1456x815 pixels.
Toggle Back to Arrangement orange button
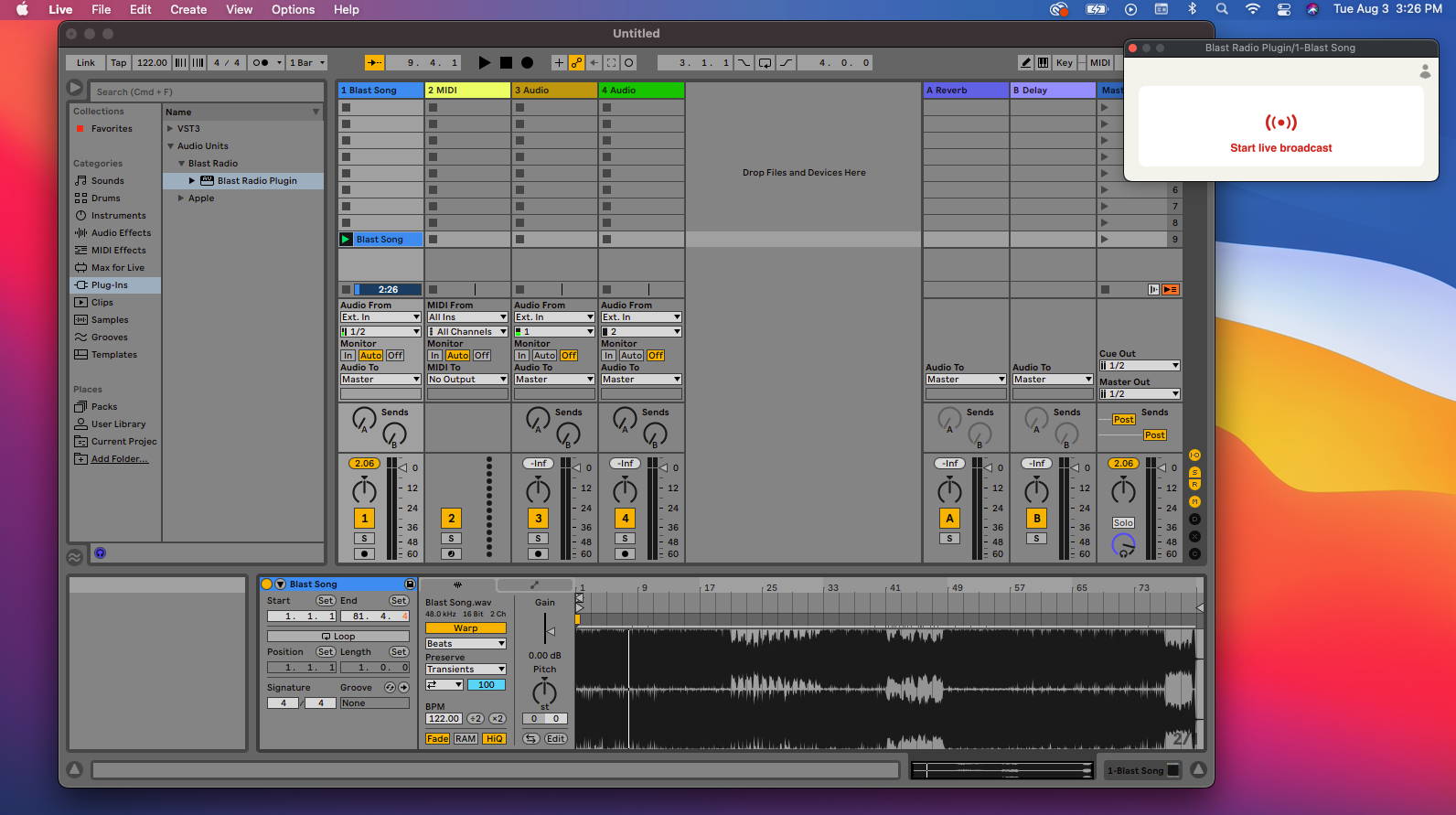1171,289
